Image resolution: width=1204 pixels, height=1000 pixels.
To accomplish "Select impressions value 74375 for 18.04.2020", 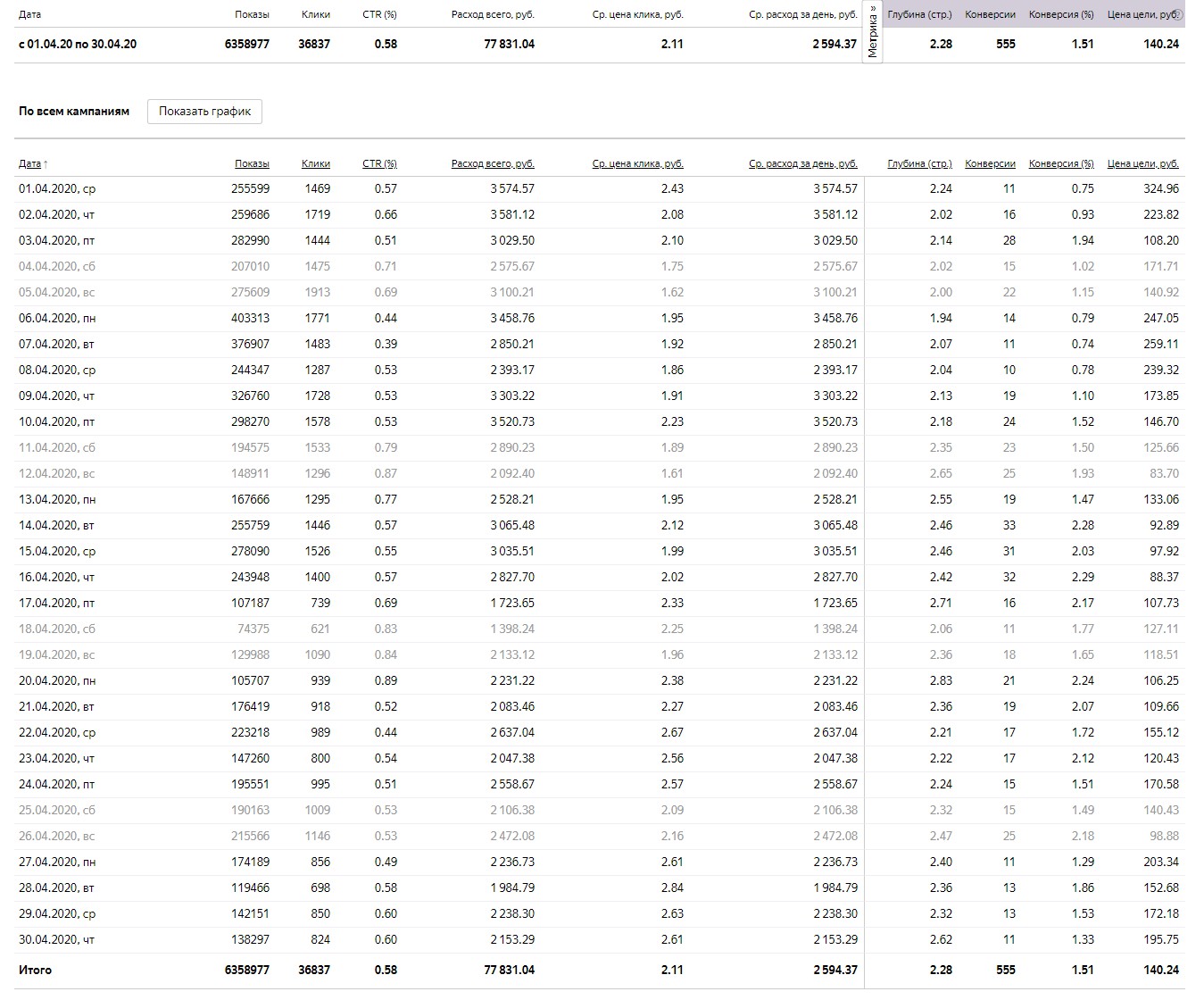I will [x=253, y=629].
